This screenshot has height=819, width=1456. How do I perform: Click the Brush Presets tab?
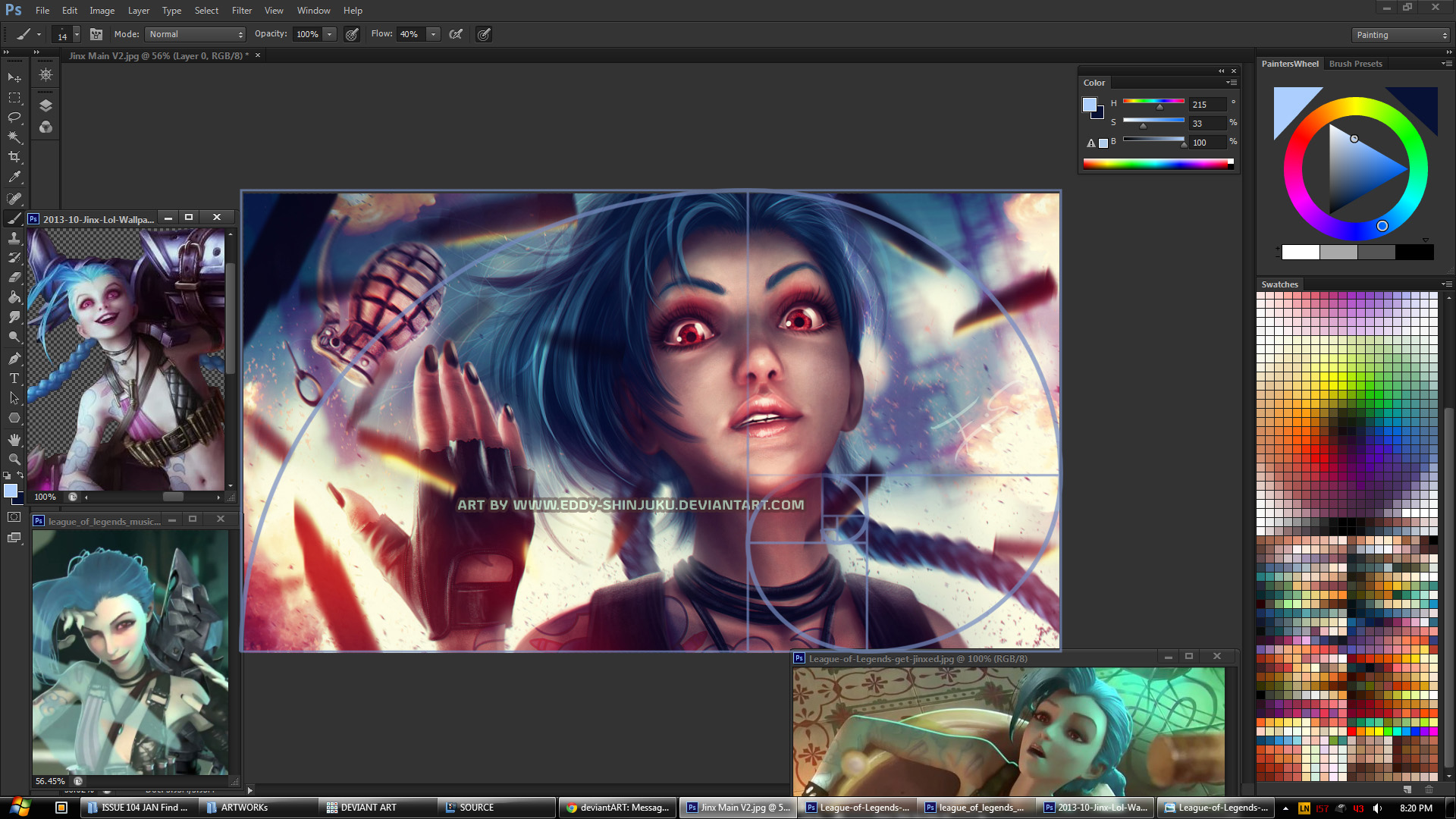[x=1356, y=63]
